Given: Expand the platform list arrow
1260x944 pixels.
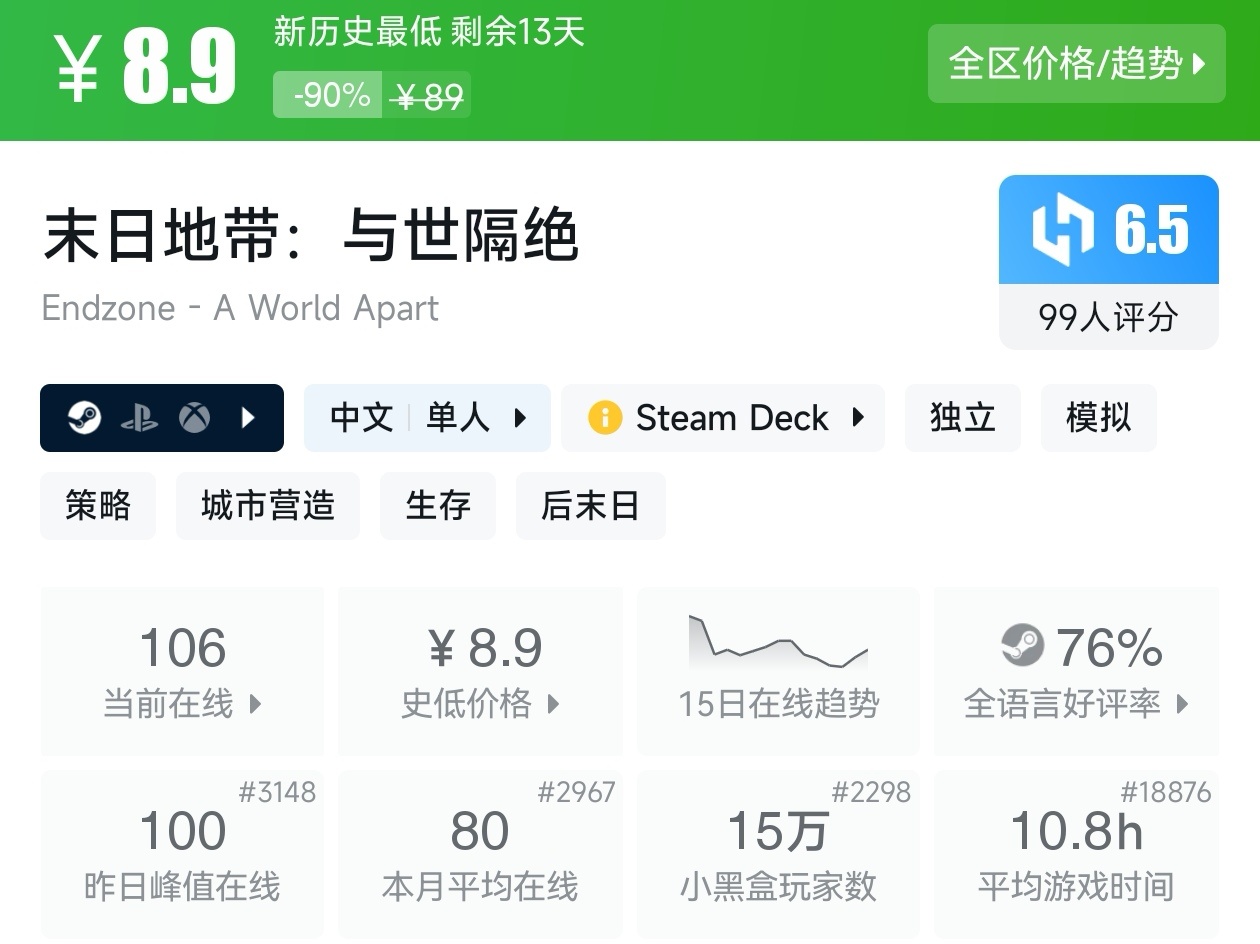Looking at the screenshot, I should 249,418.
